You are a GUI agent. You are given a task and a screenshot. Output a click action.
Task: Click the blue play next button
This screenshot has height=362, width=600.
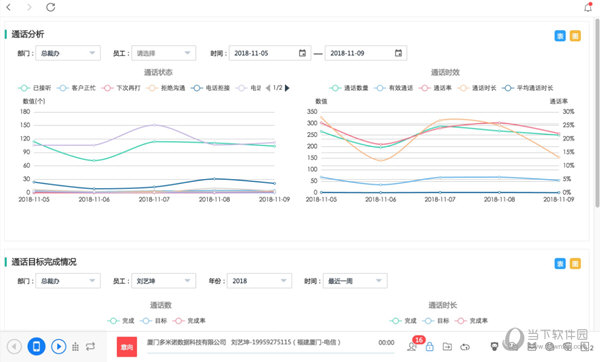point(59,347)
